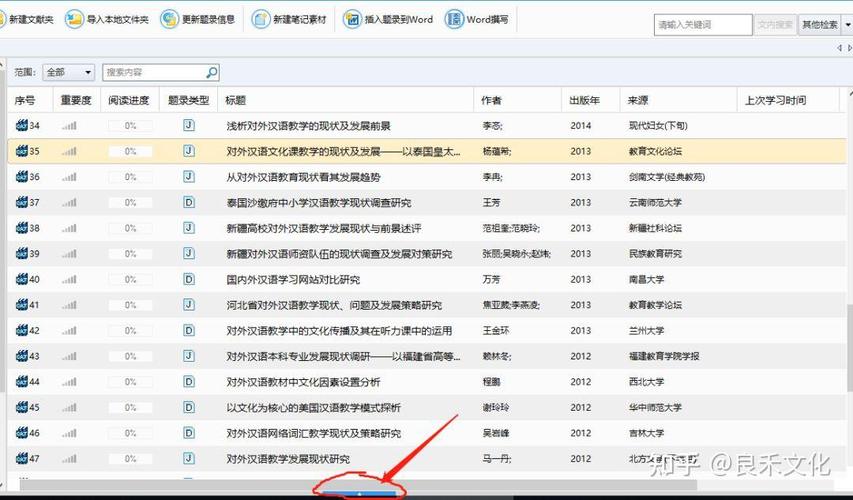Click the left tab navigation arrow
853x500 pixels.
pos(839,48)
